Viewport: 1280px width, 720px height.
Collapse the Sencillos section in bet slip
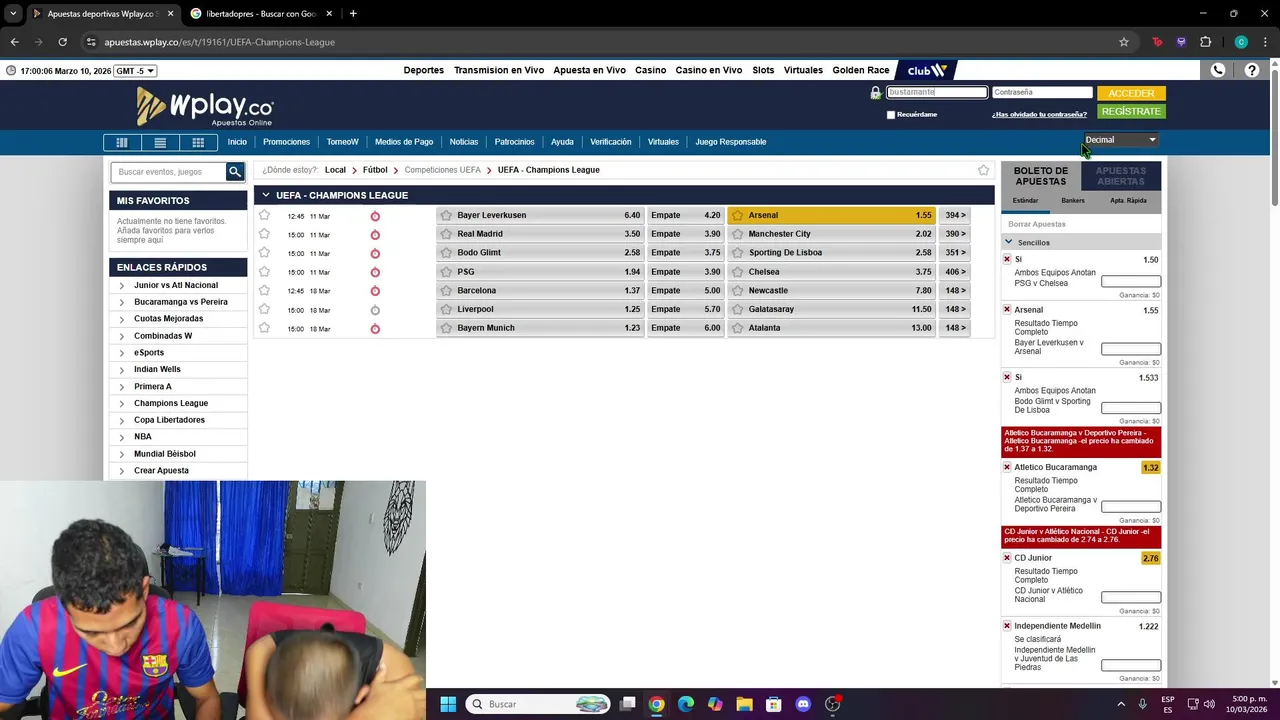[1009, 242]
